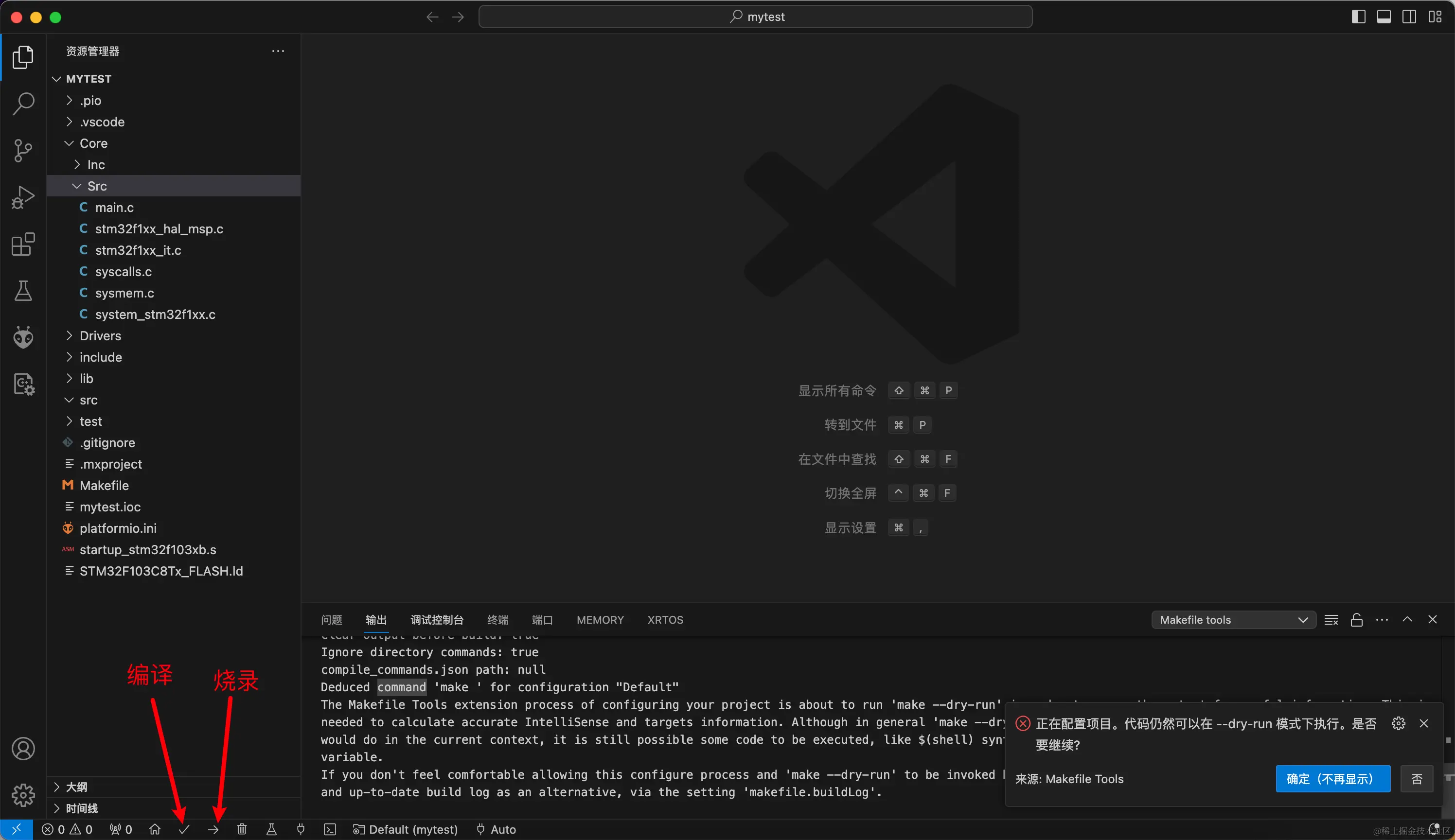This screenshot has height=840, width=1455.
Task: Click the PlatformIO Build checkmark icon
Action: coord(184,830)
